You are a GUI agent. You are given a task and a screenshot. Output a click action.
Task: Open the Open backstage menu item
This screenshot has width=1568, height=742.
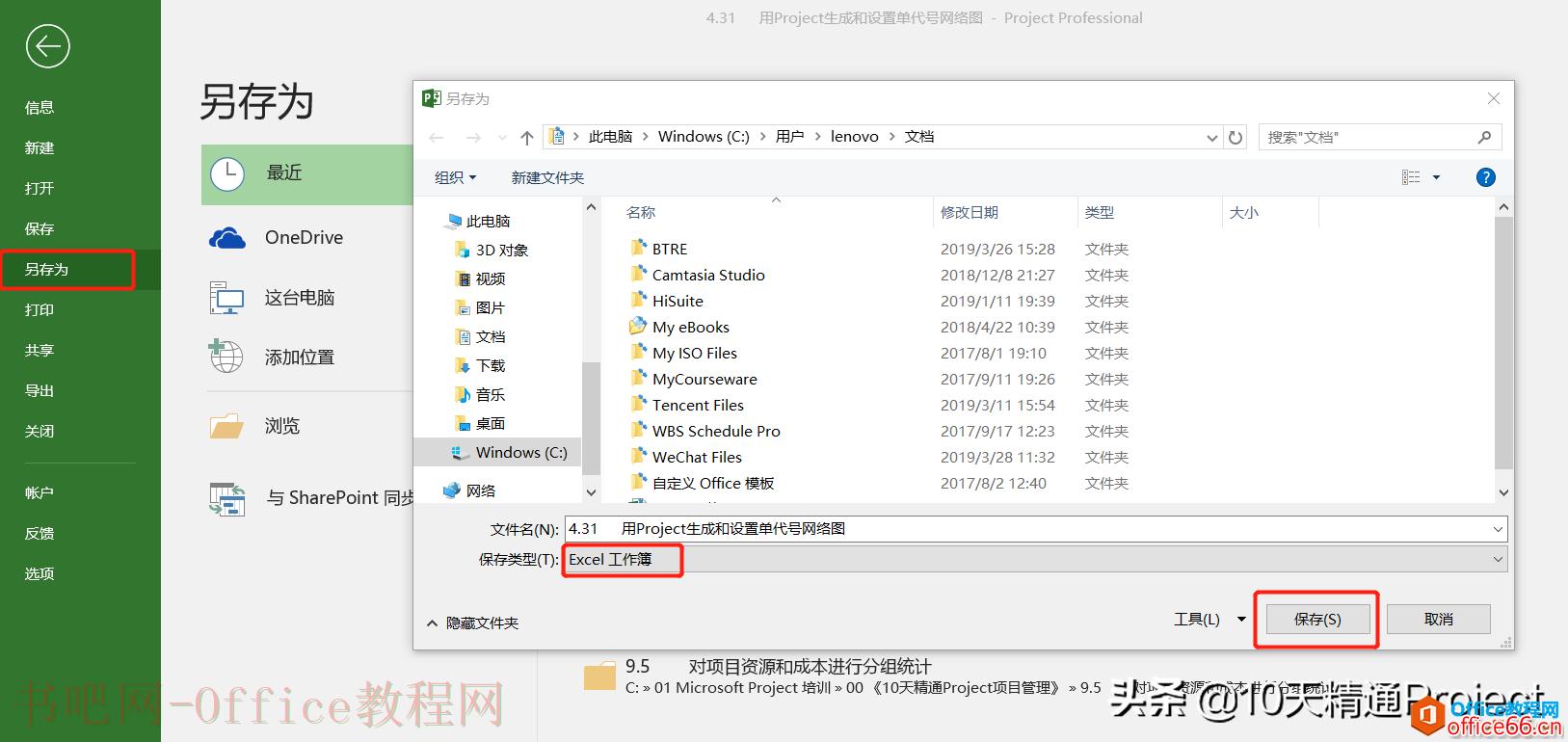[x=40, y=188]
